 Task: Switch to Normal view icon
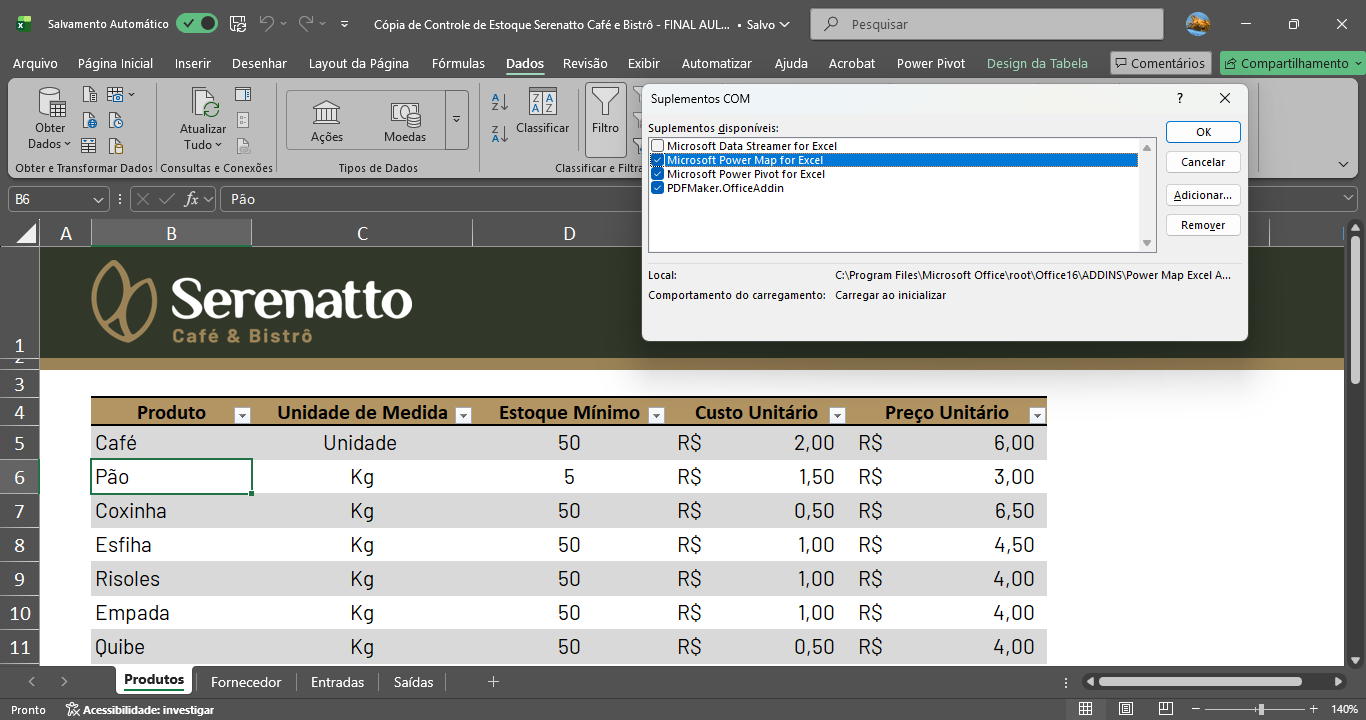pyautogui.click(x=1085, y=709)
